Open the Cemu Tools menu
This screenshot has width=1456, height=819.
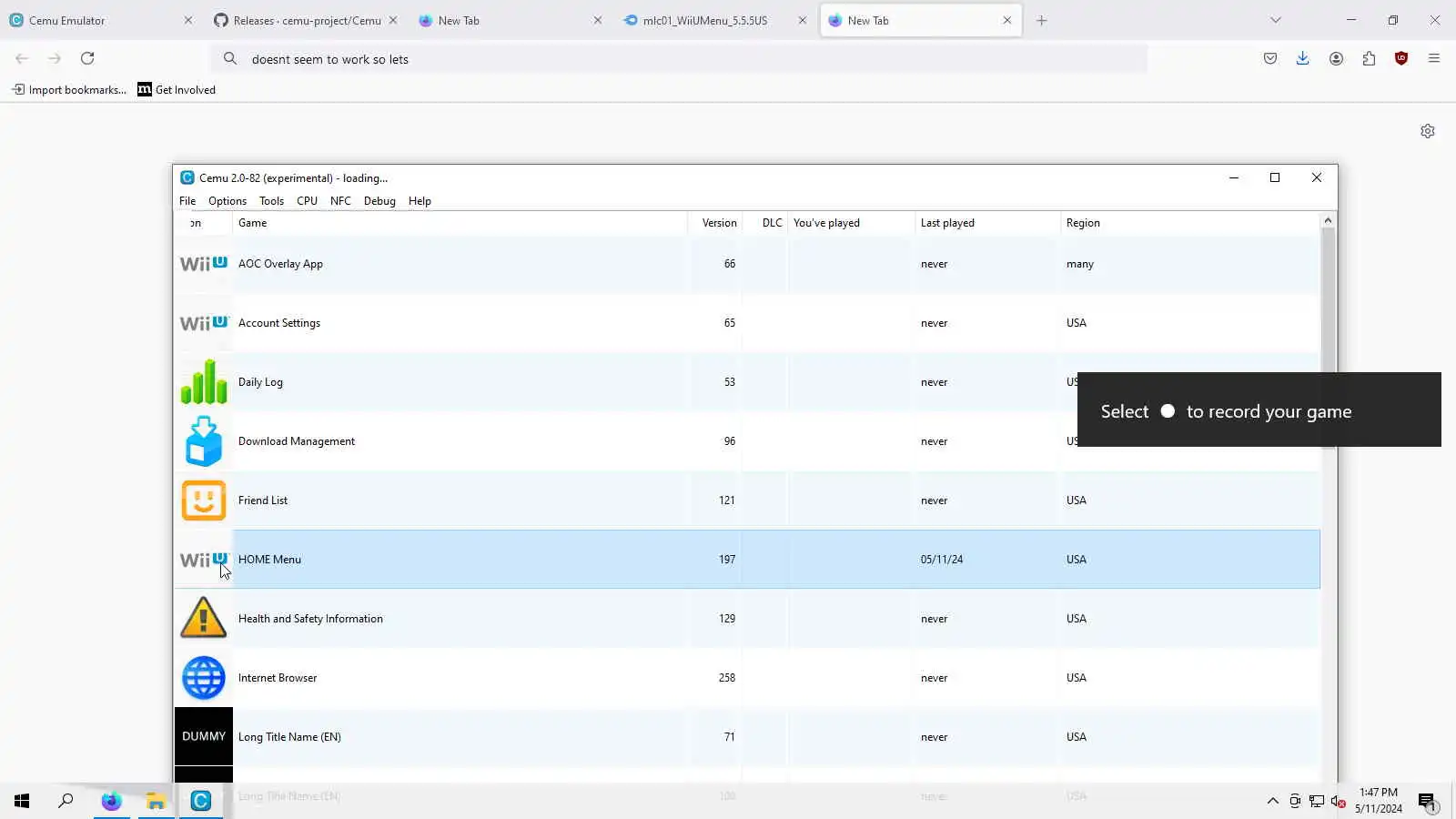pos(271,201)
